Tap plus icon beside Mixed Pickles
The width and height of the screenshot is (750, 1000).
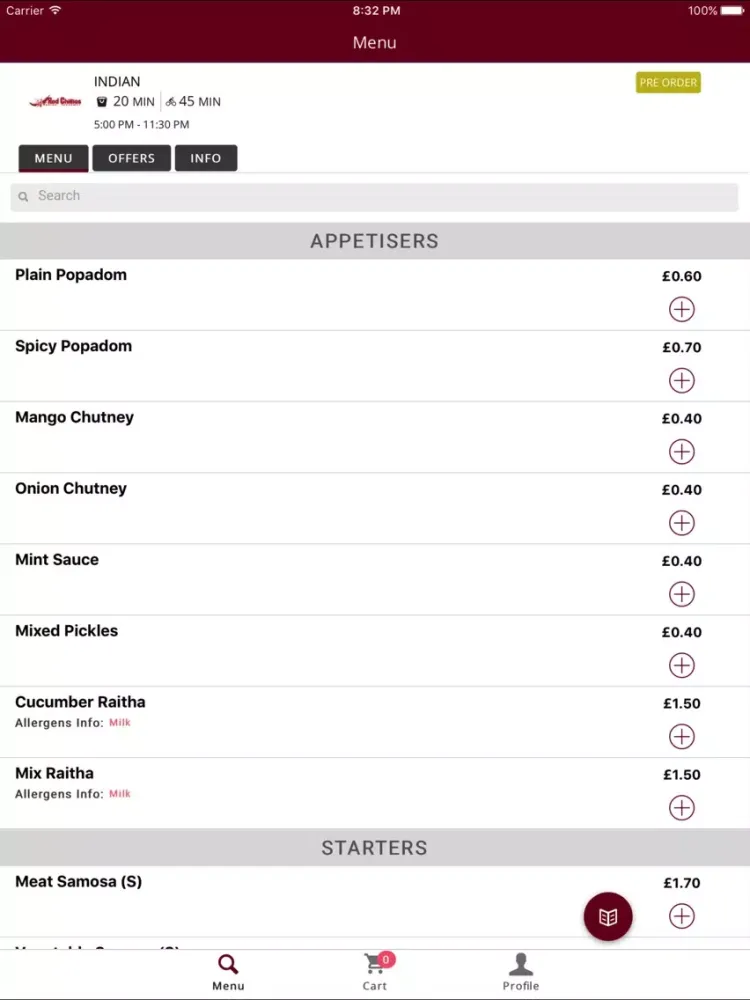[681, 665]
